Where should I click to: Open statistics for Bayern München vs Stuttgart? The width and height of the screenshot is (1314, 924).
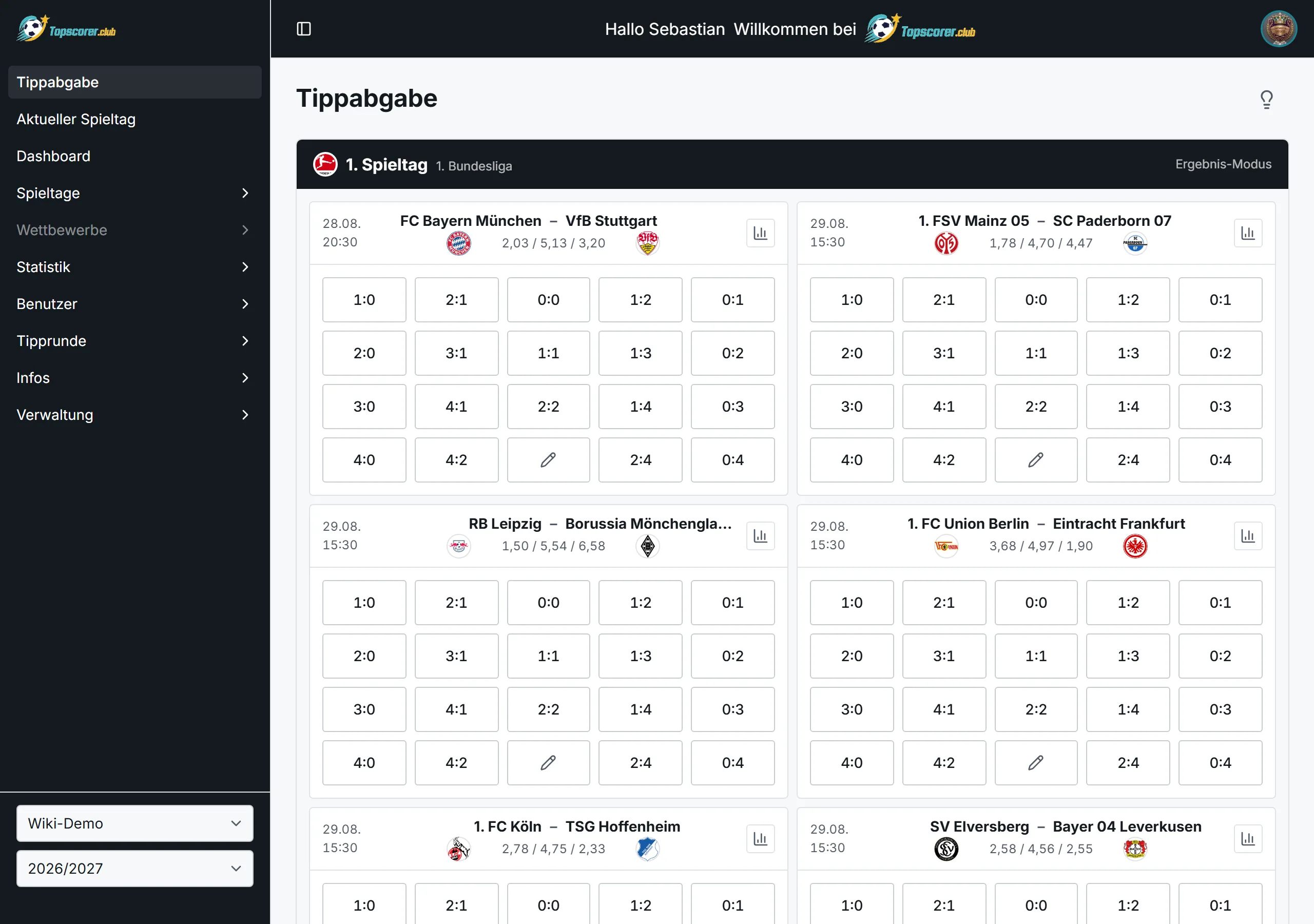click(760, 233)
